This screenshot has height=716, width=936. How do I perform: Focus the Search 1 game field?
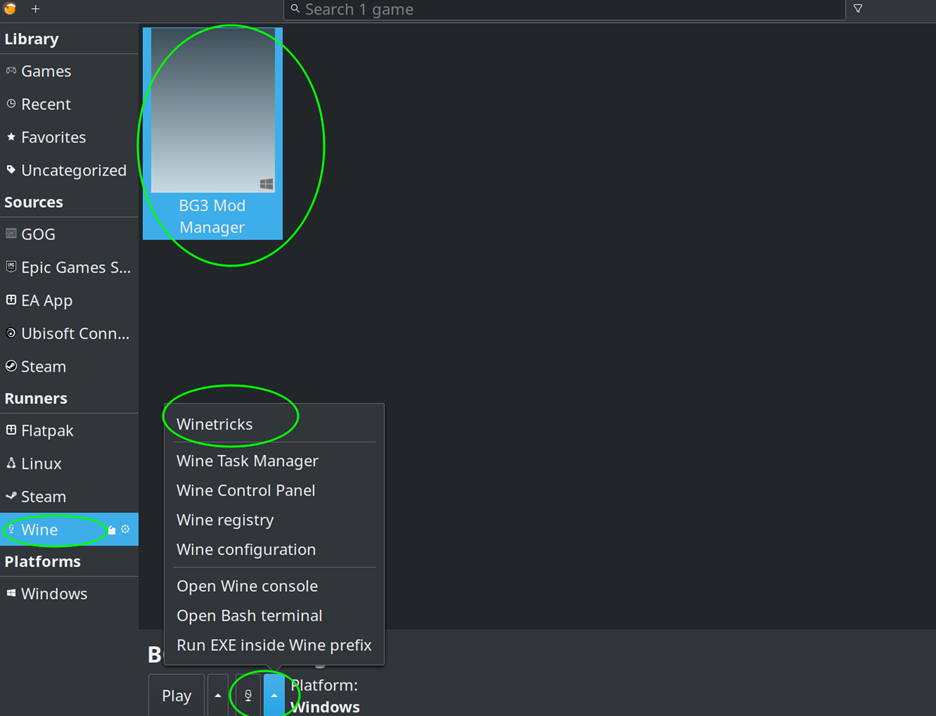click(564, 10)
